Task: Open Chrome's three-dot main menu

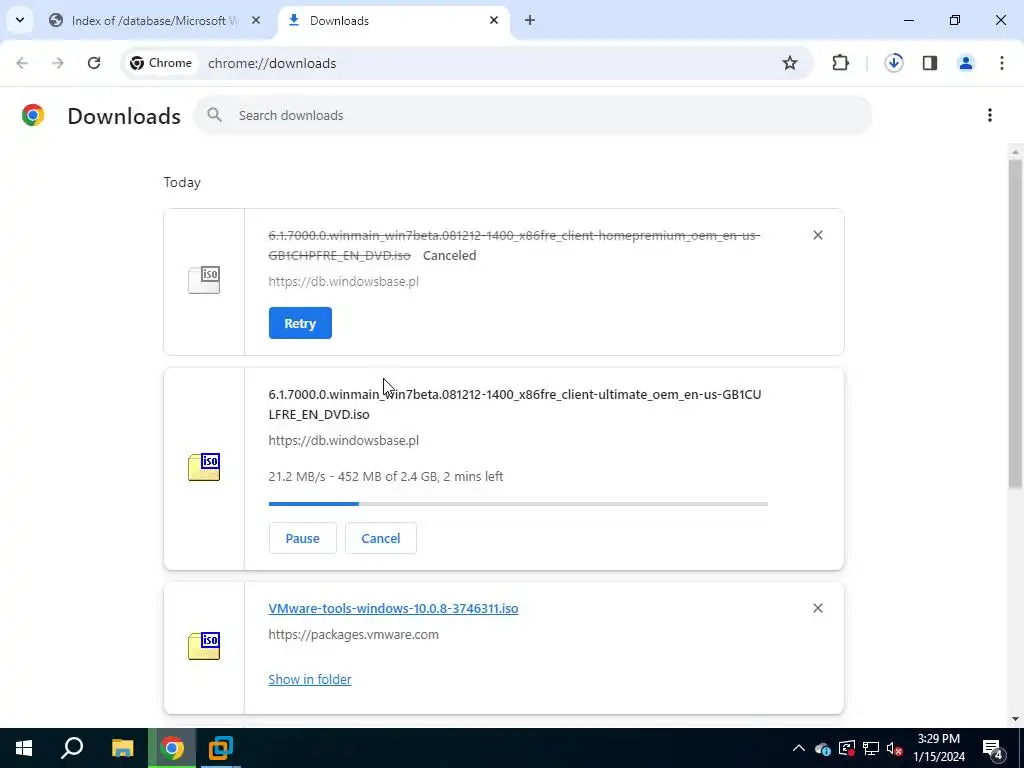Action: coord(1002,63)
